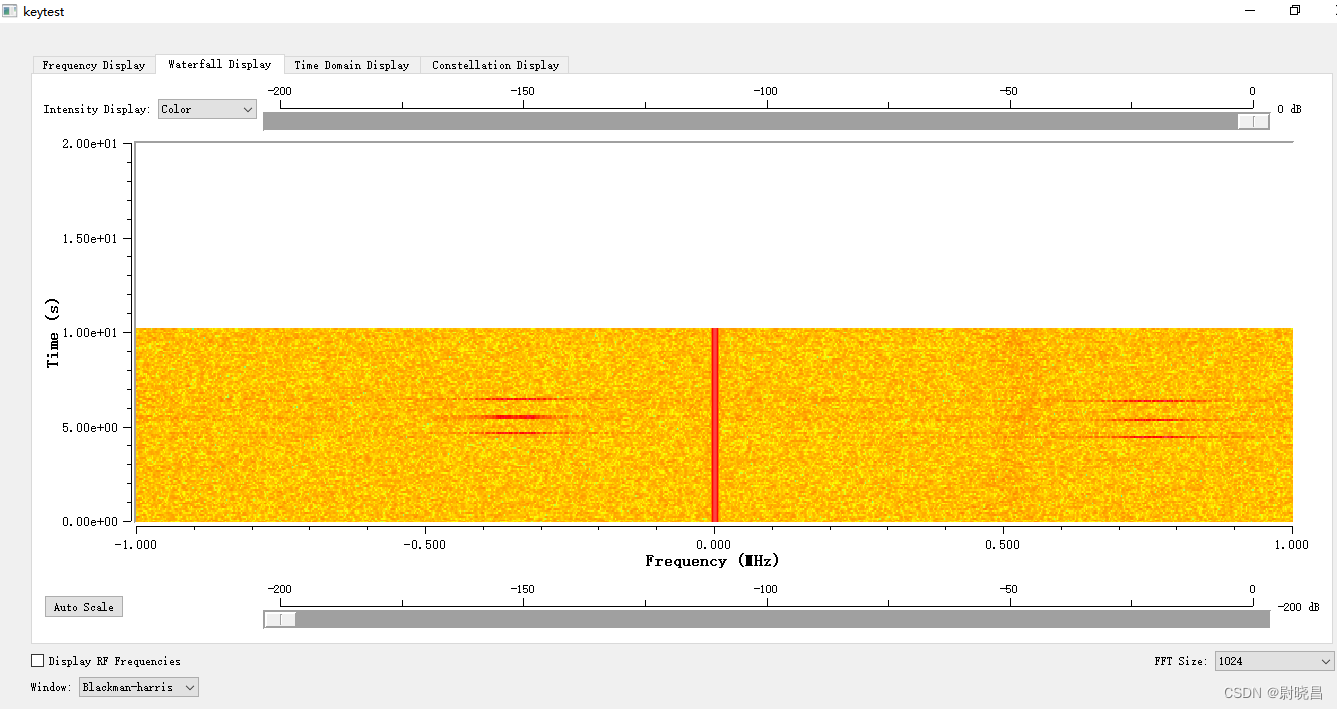Switch to the Frequency Display tab
This screenshot has width=1337, height=709.
click(x=93, y=64)
